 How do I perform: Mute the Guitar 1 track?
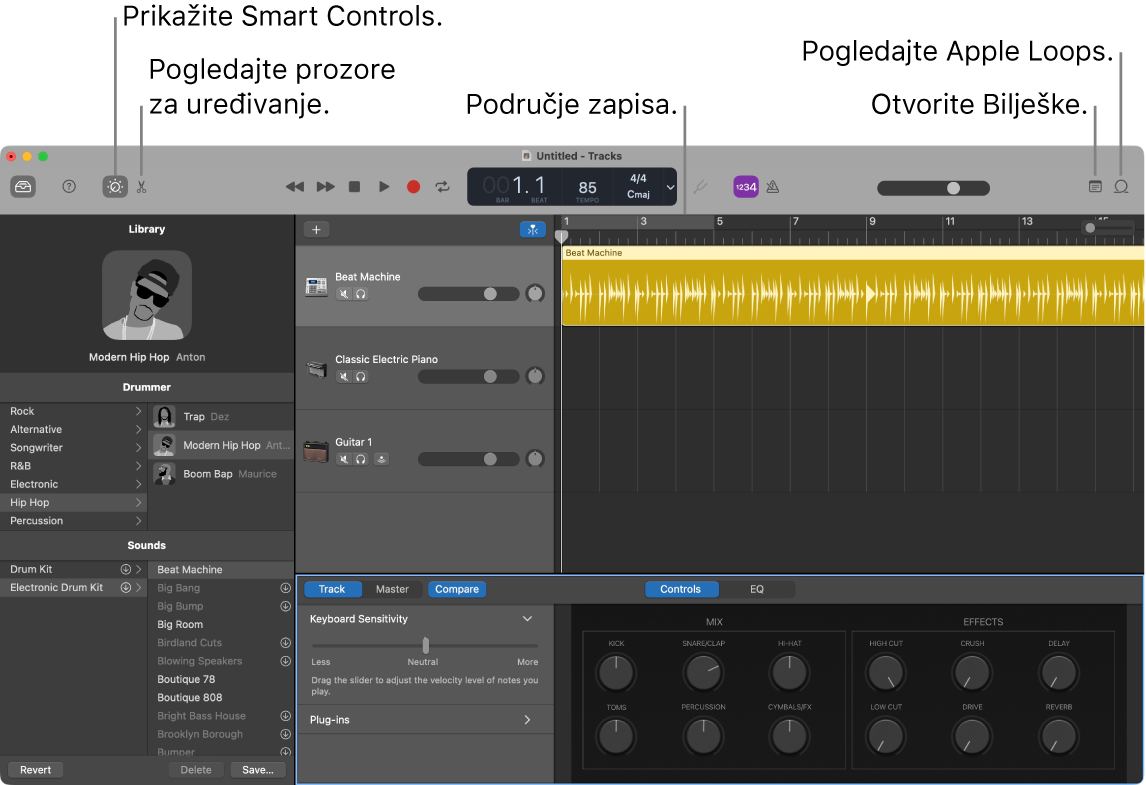(344, 459)
